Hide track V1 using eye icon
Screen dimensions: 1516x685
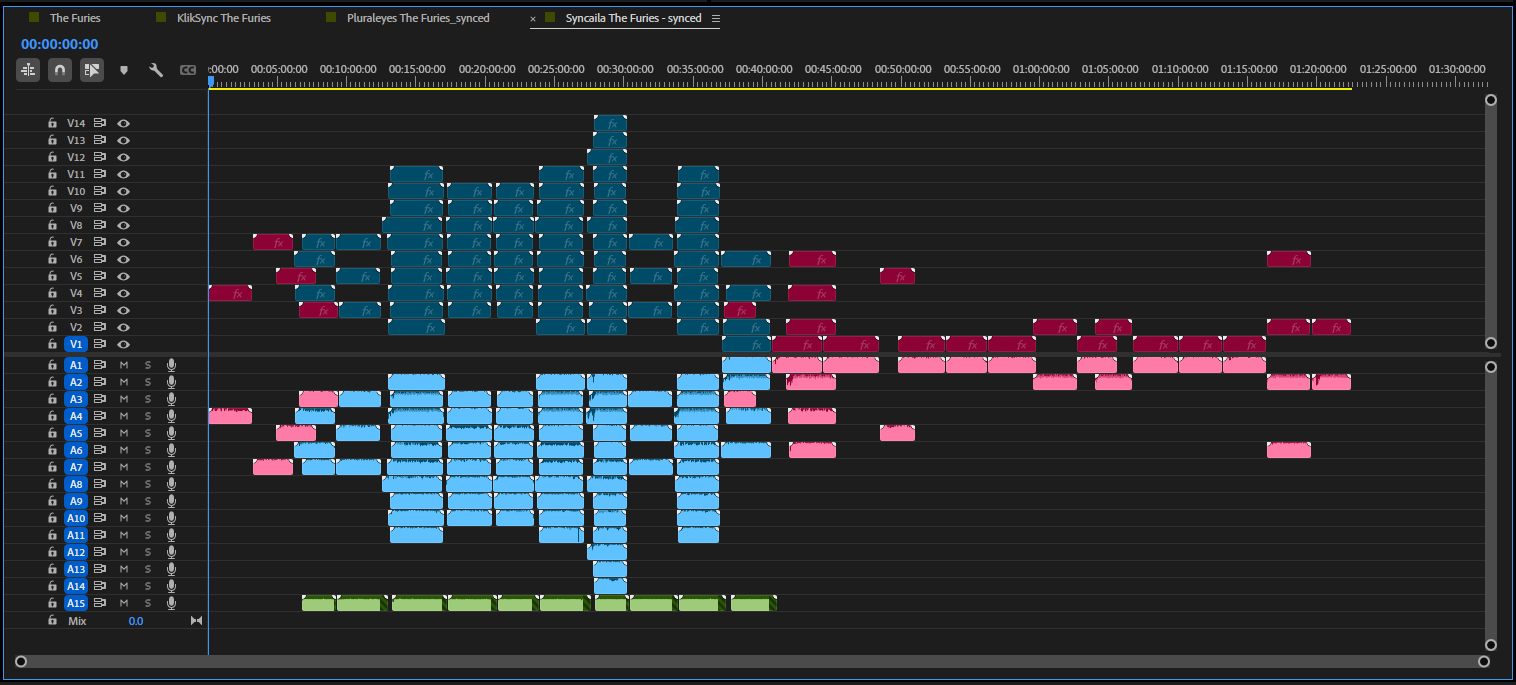tap(124, 344)
